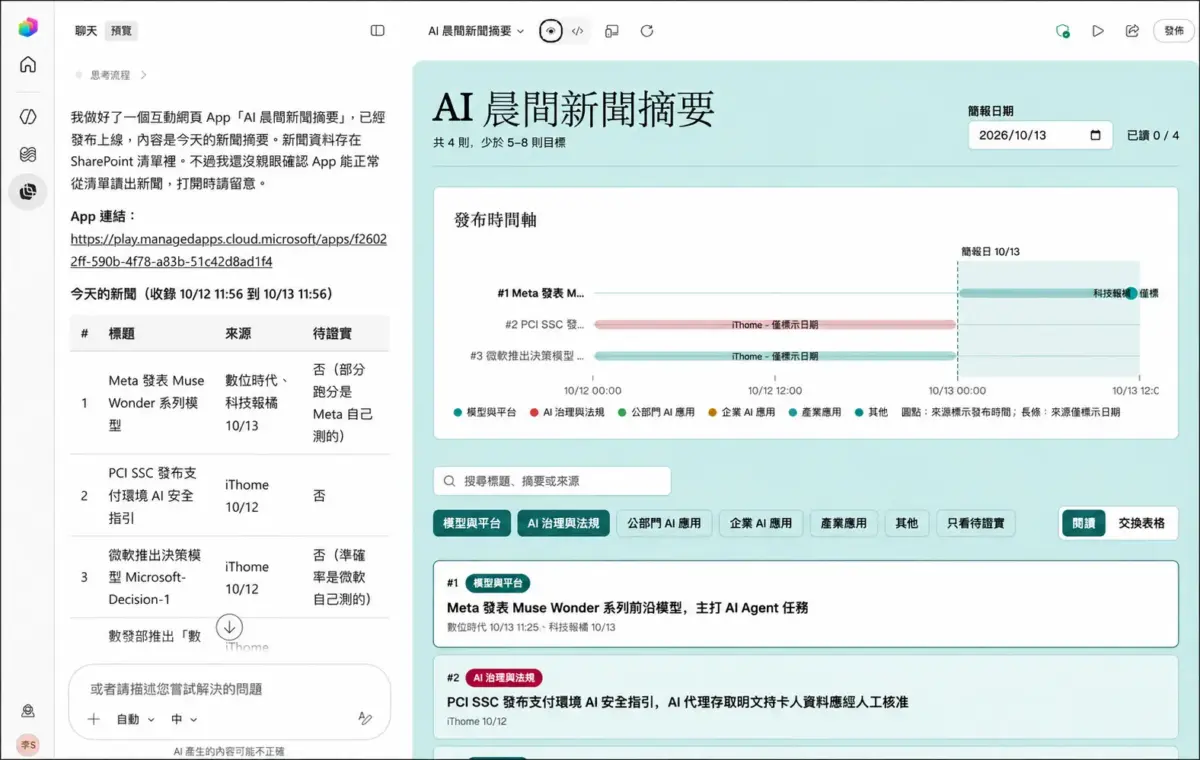Open the AI 晨間新聞摘要 app dropdown

476,31
